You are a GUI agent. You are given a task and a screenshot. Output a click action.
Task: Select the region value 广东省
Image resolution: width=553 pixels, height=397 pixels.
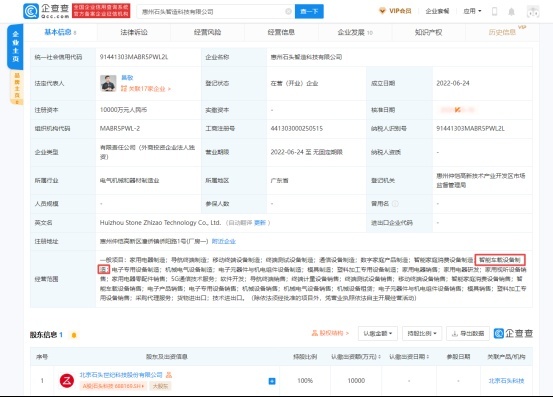click(279, 181)
